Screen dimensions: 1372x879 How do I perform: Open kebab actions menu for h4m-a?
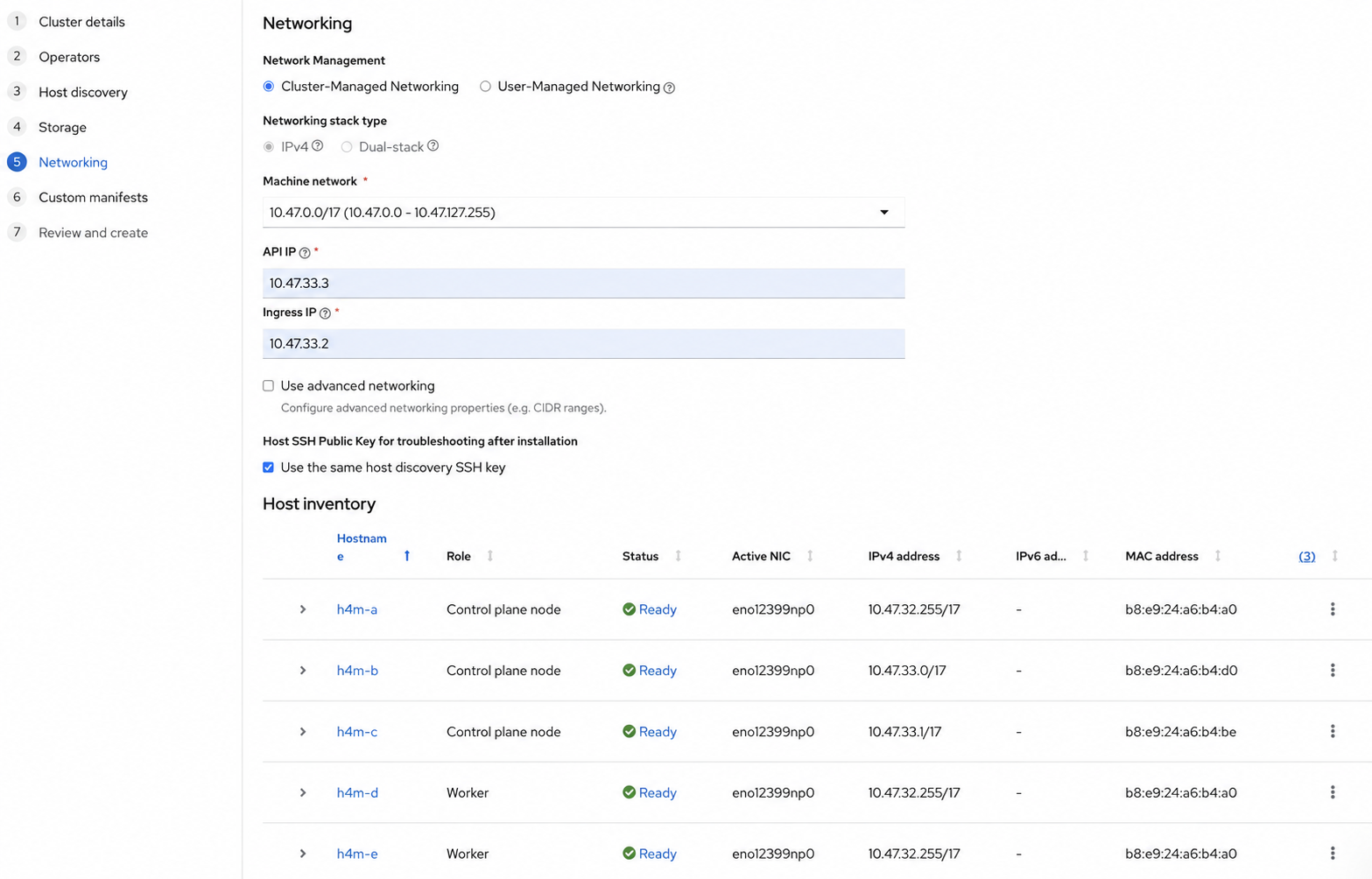point(1333,609)
